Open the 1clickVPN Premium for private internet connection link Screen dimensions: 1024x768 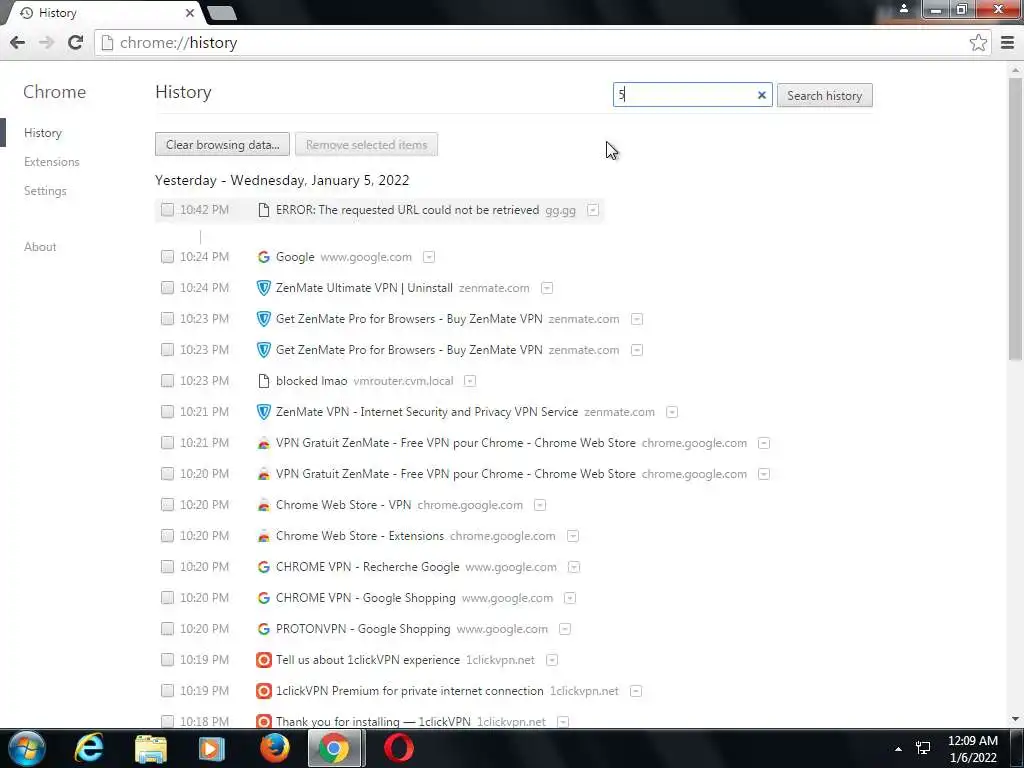[409, 691]
